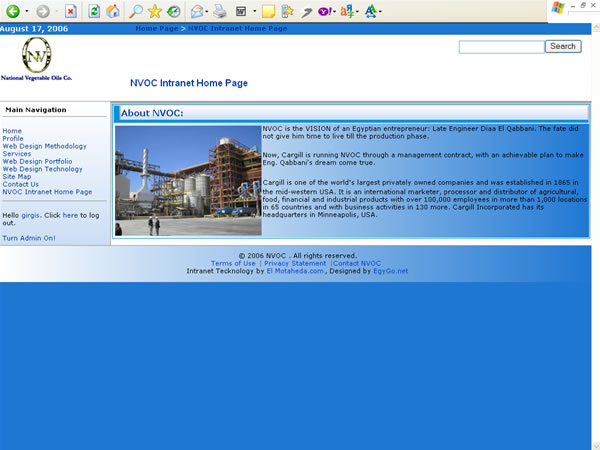This screenshot has height=450, width=600.
Task: Click the blue letter A toolbar icon
Action: coord(370,11)
